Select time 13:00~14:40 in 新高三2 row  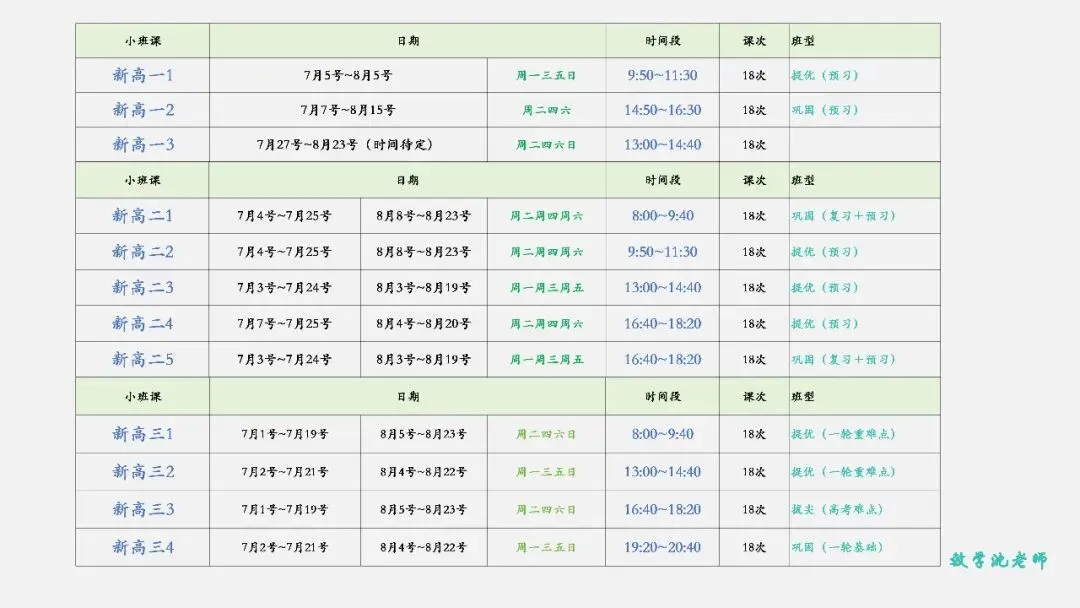click(662, 472)
